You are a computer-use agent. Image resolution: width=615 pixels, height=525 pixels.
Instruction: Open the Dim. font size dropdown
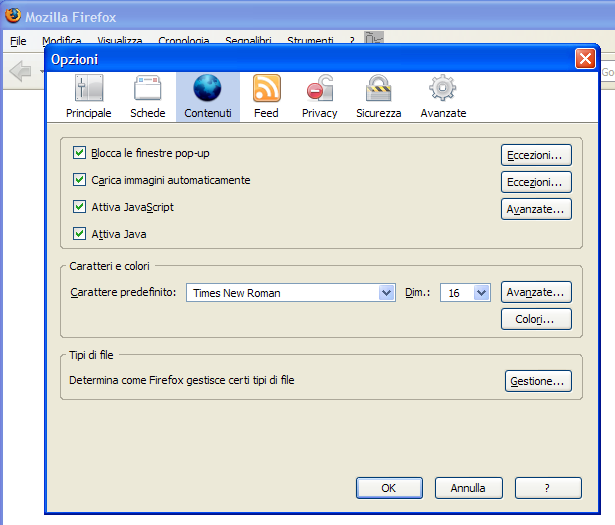coord(465,292)
